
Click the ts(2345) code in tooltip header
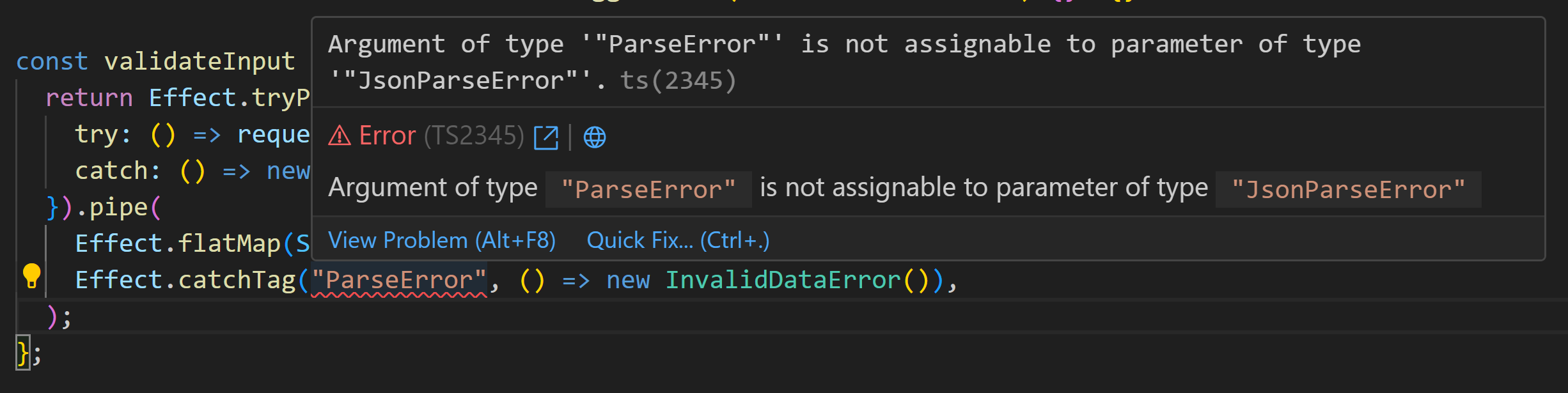678,81
